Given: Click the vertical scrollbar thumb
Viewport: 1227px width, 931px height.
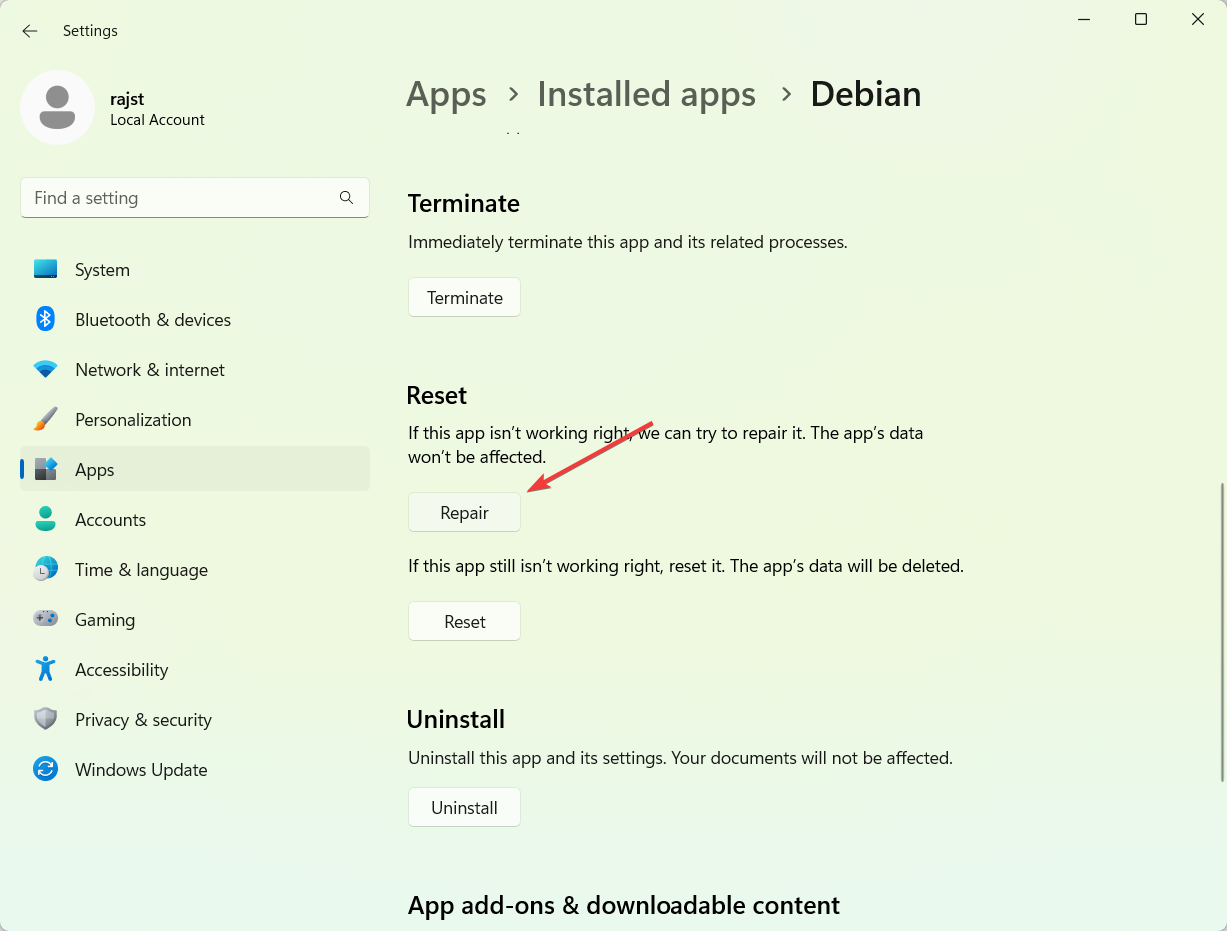Looking at the screenshot, I should point(1221,632).
